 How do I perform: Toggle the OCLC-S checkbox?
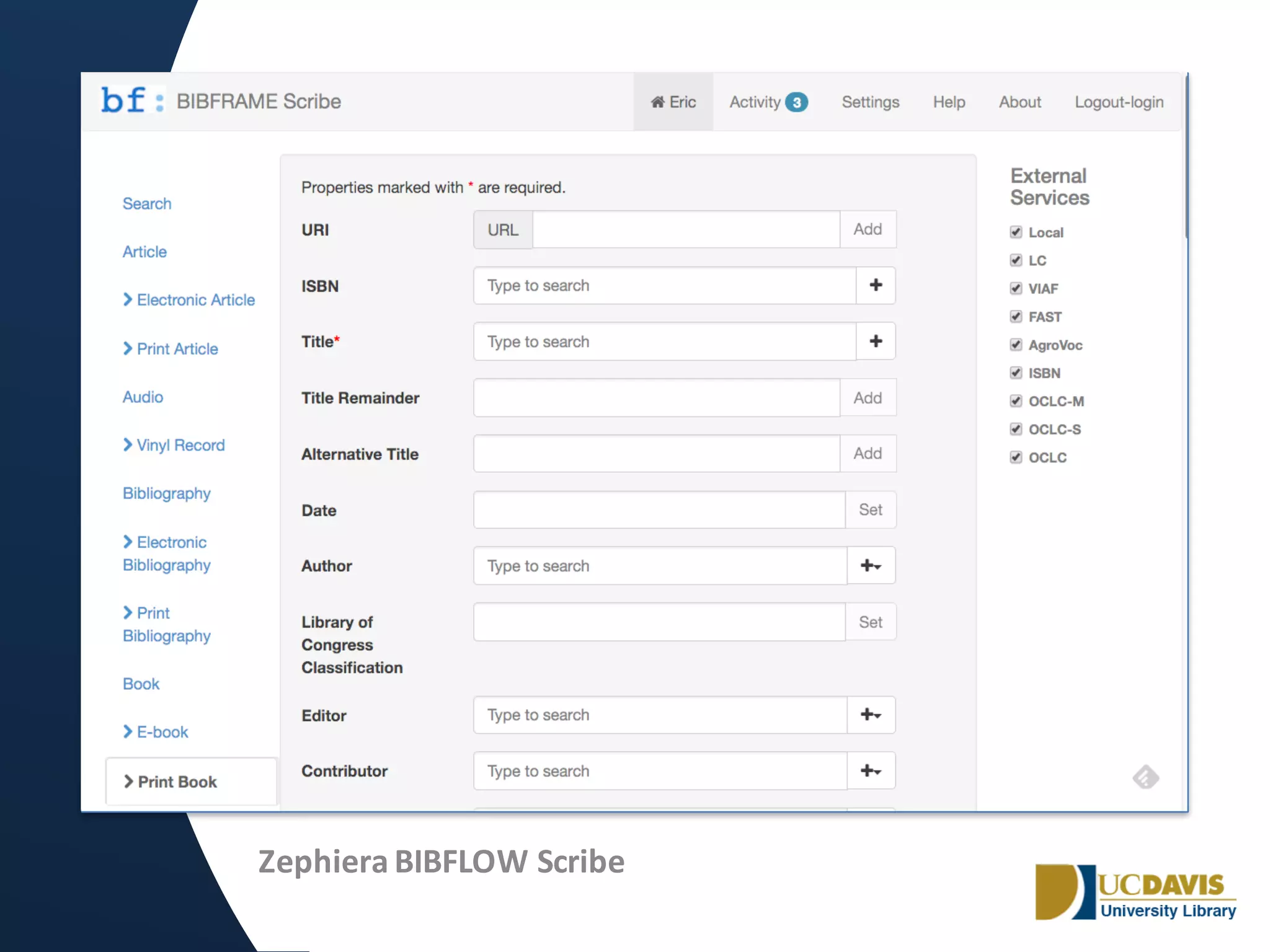point(1016,428)
